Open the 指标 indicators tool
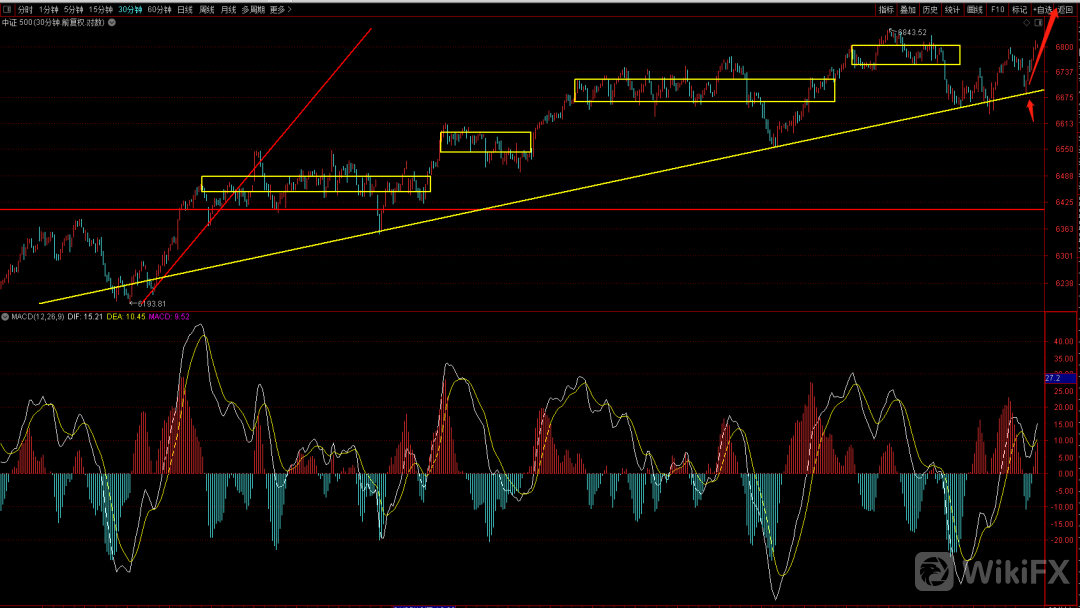 (x=886, y=9)
